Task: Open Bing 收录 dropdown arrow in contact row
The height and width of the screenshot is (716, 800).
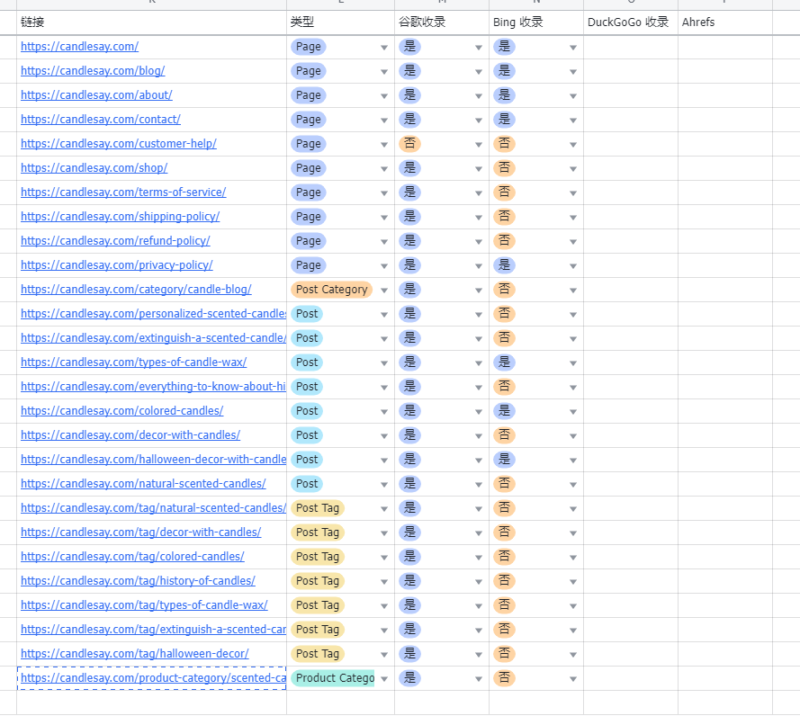Action: coord(573,120)
